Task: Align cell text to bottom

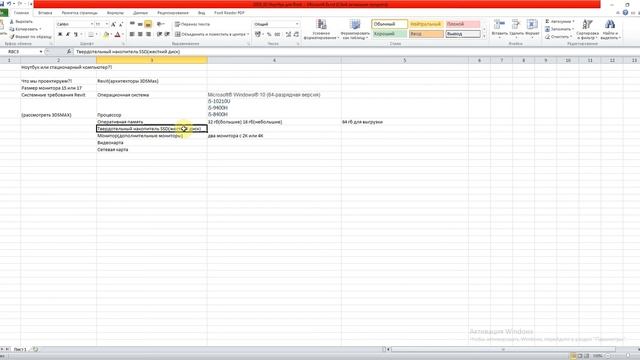Action: pyautogui.click(x=148, y=24)
